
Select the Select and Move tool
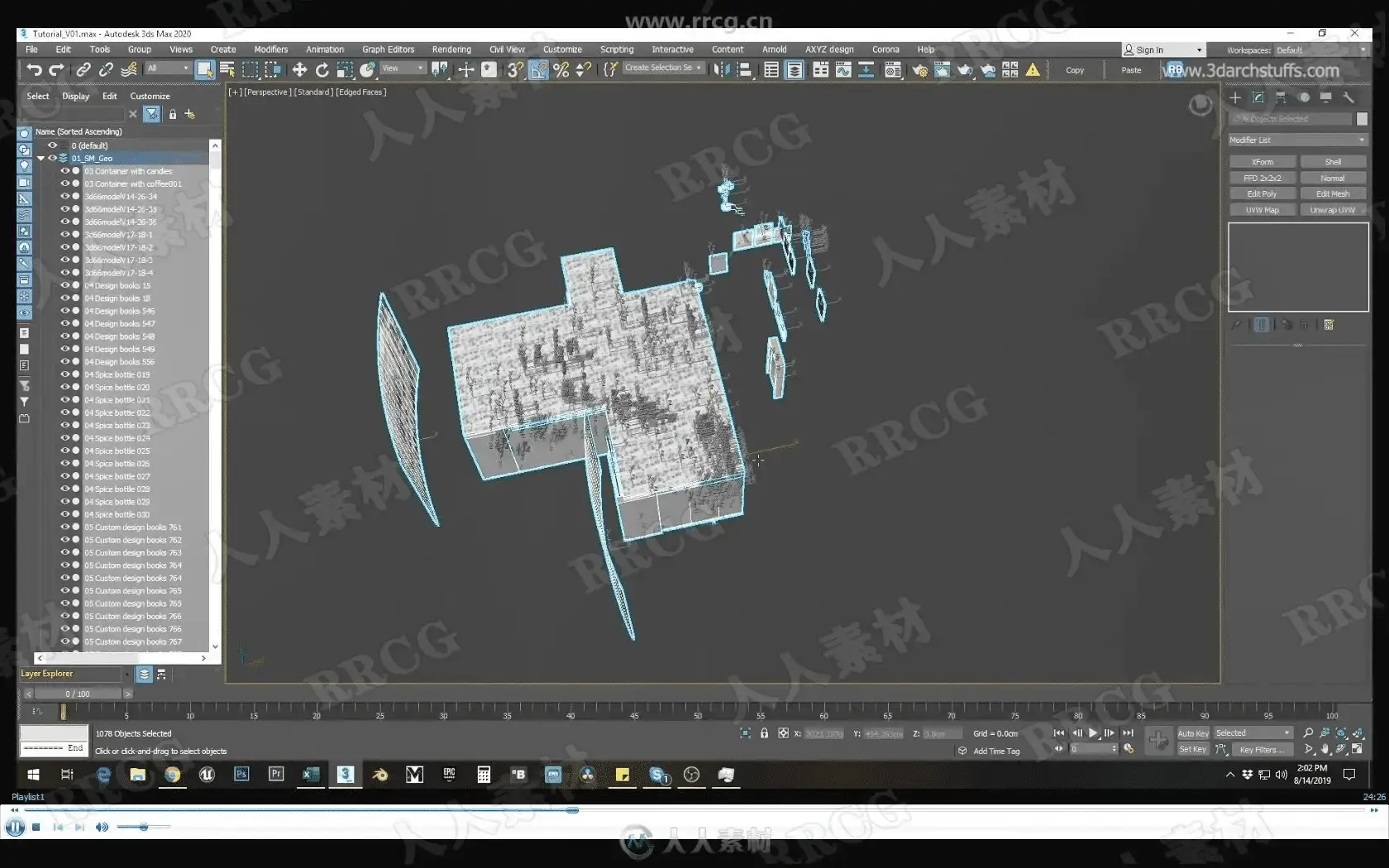pyautogui.click(x=300, y=69)
